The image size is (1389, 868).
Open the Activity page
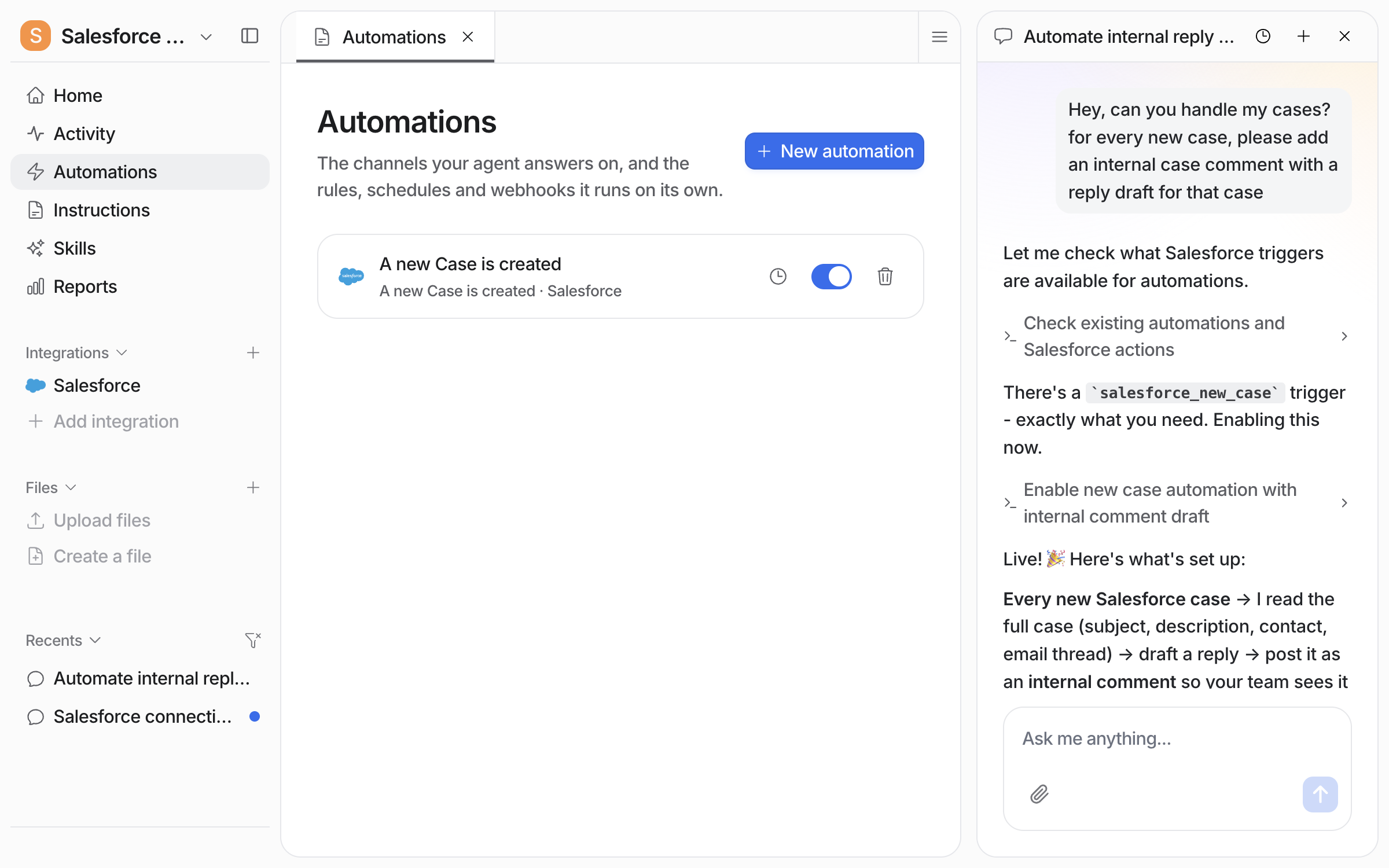[140, 134]
